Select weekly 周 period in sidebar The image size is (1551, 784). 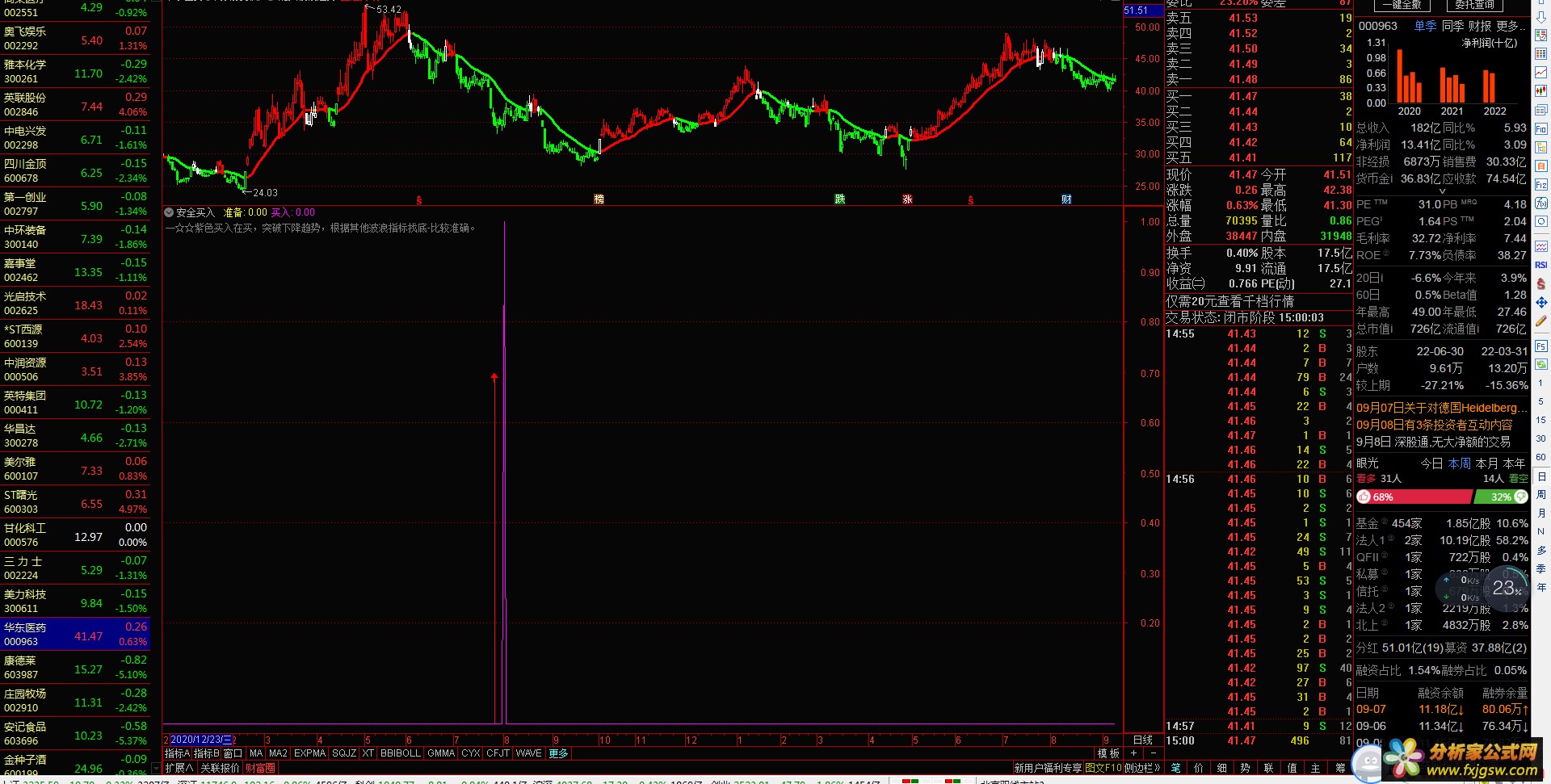[1540, 494]
